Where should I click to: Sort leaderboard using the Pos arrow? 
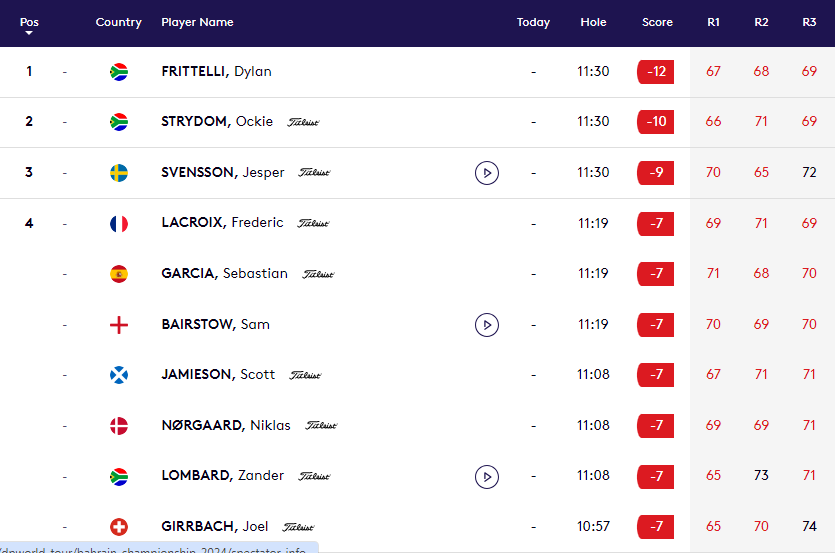[29, 33]
